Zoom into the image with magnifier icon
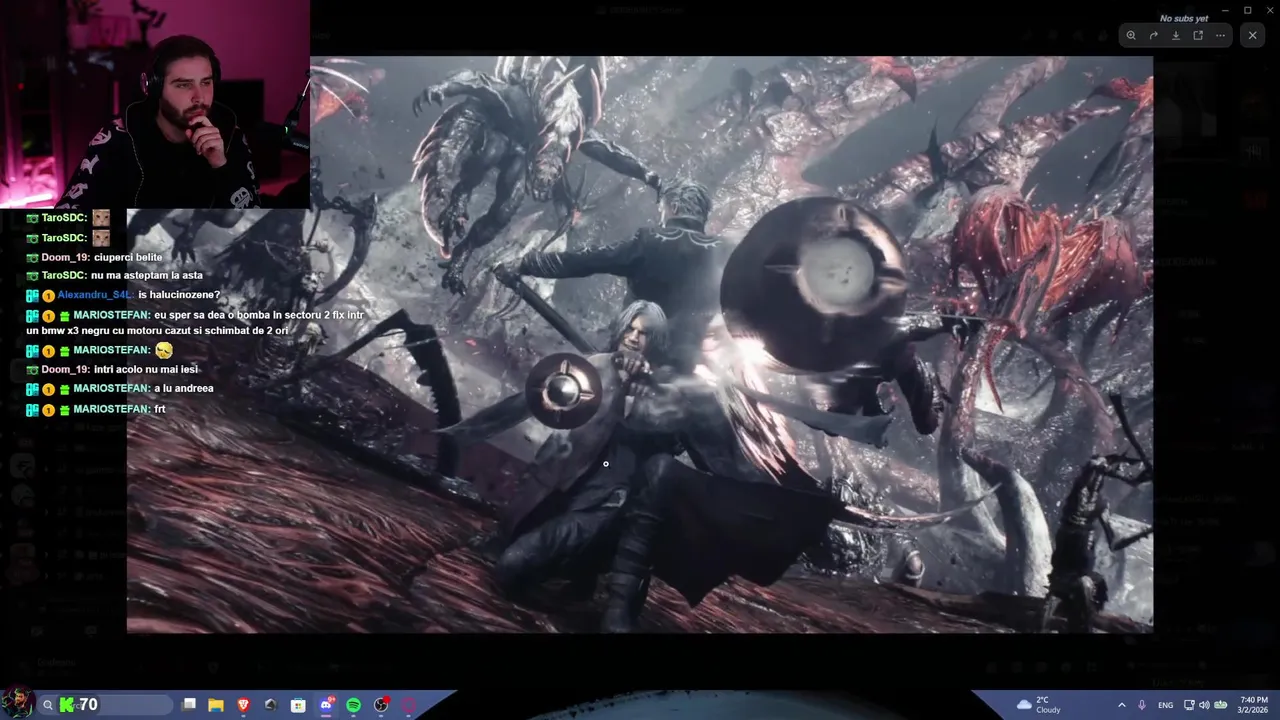Viewport: 1280px width, 720px height. [x=1131, y=35]
